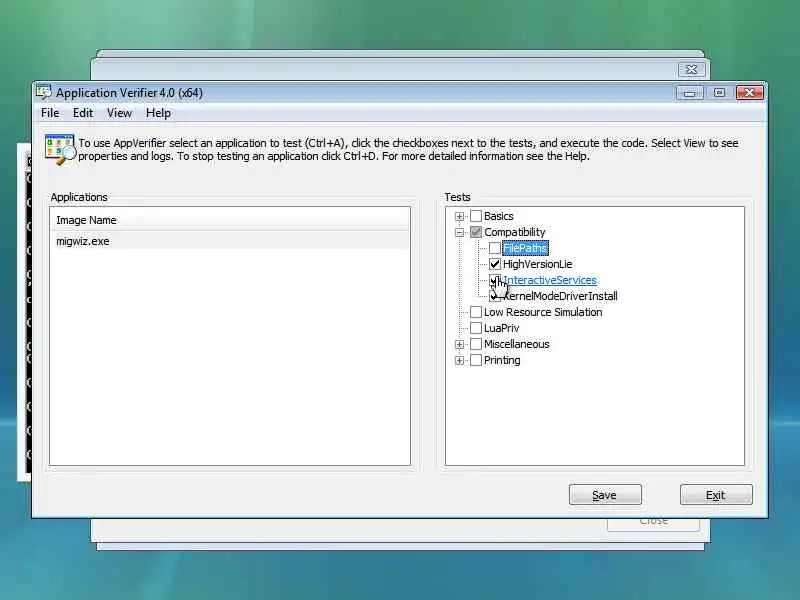
Task: Select the Miscellaneous label
Action: [x=516, y=344]
